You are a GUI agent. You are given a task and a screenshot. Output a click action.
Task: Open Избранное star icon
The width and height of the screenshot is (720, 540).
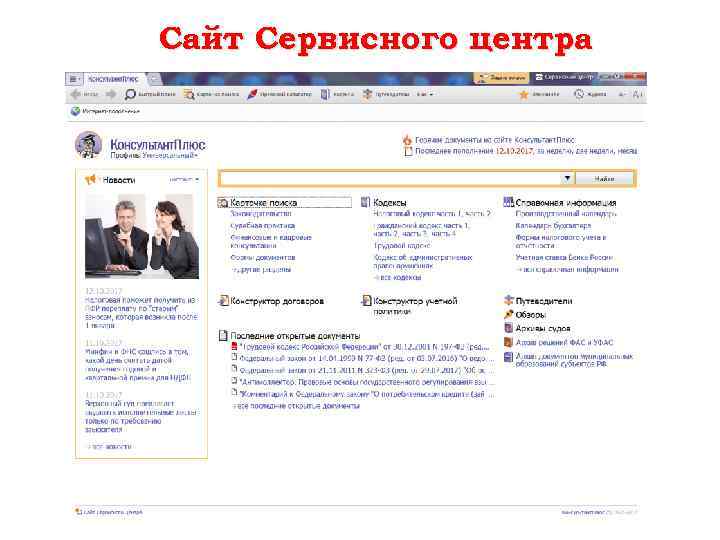(x=523, y=95)
